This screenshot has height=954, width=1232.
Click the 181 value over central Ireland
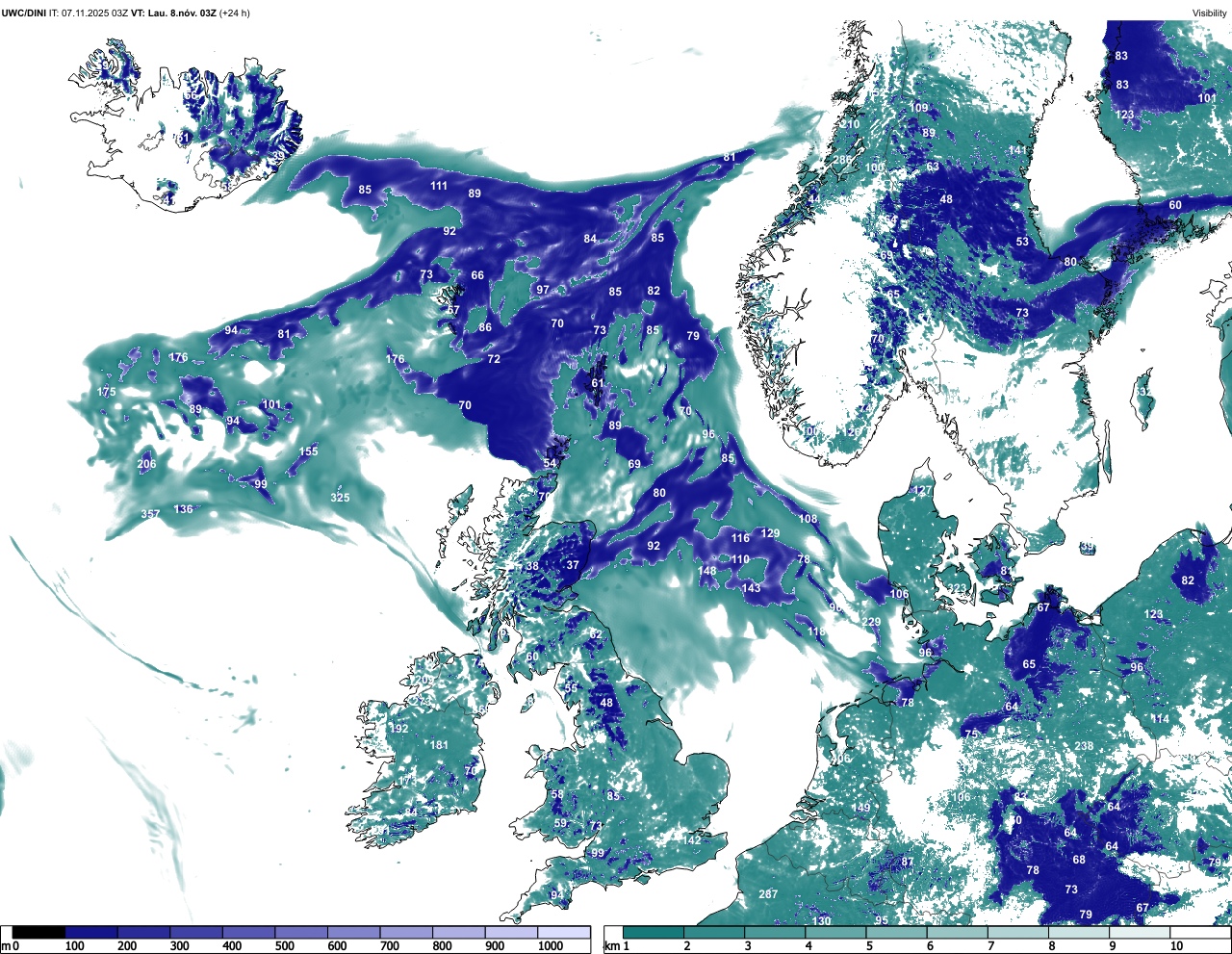coord(439,745)
